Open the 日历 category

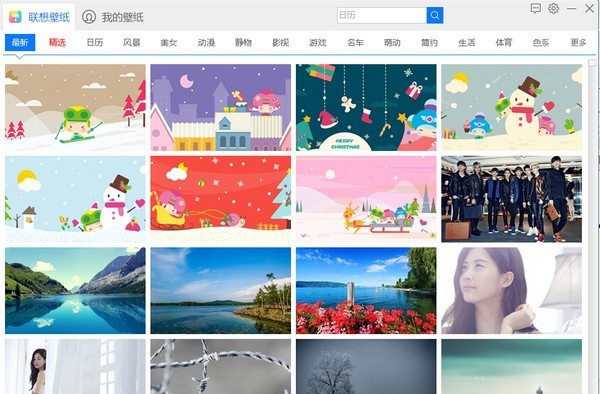pyautogui.click(x=95, y=42)
